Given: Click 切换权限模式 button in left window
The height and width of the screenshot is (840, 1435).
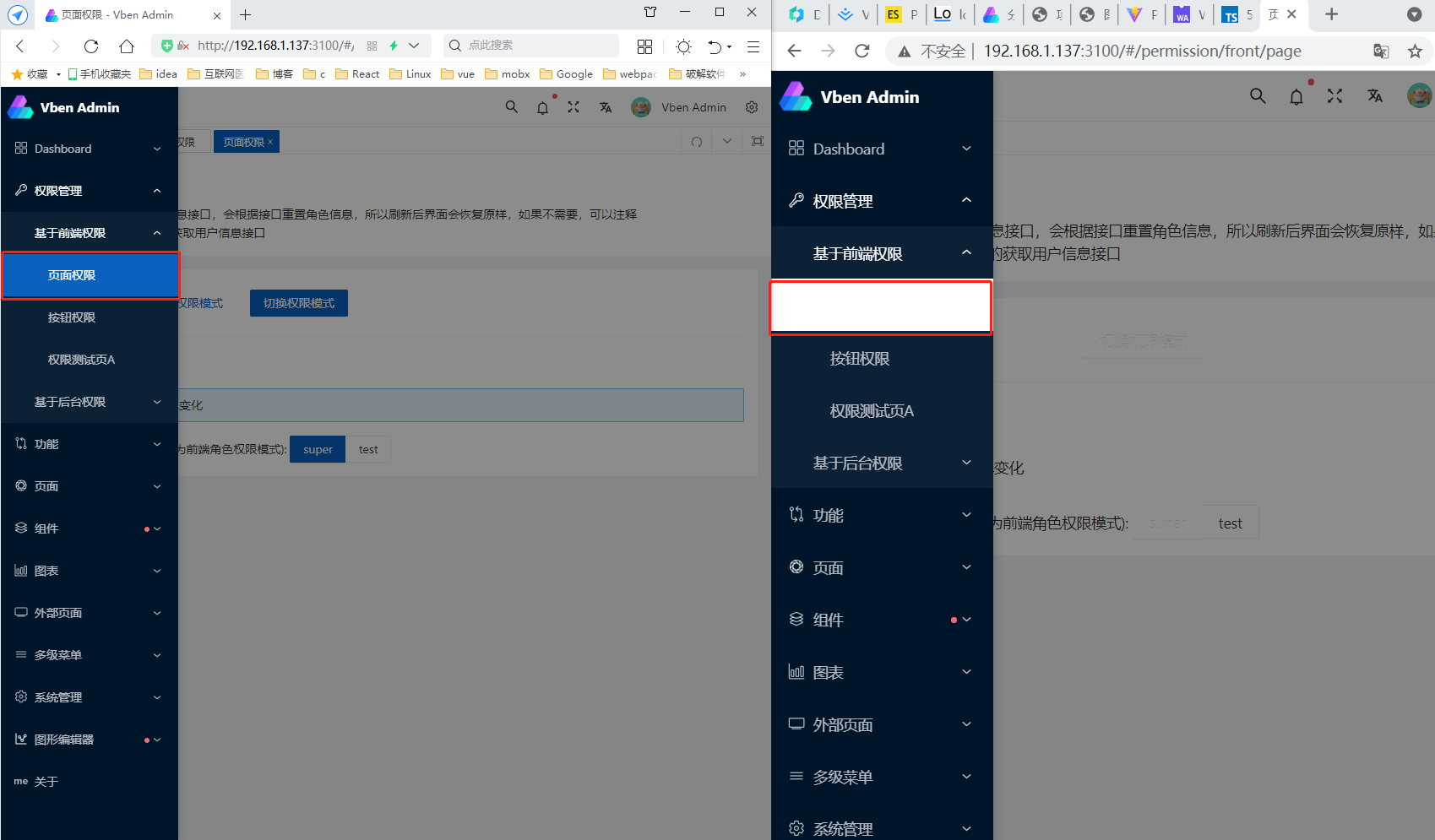Looking at the screenshot, I should [x=299, y=303].
